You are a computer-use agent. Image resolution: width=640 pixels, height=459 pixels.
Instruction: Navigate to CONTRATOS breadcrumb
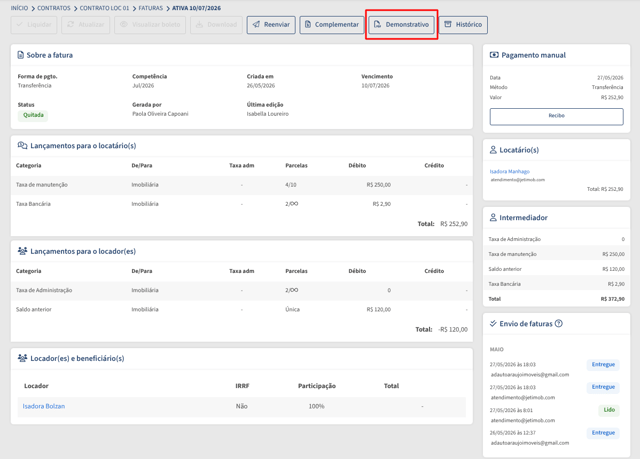pyautogui.click(x=54, y=8)
